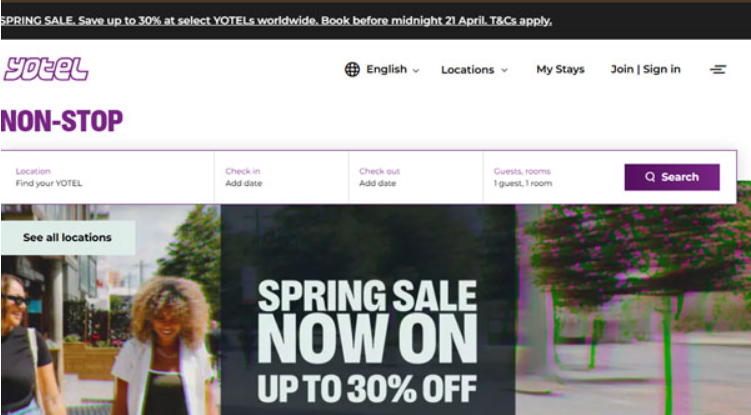The width and height of the screenshot is (751, 415).
Task: Open the Spring Sale banner link
Action: click(x=276, y=21)
